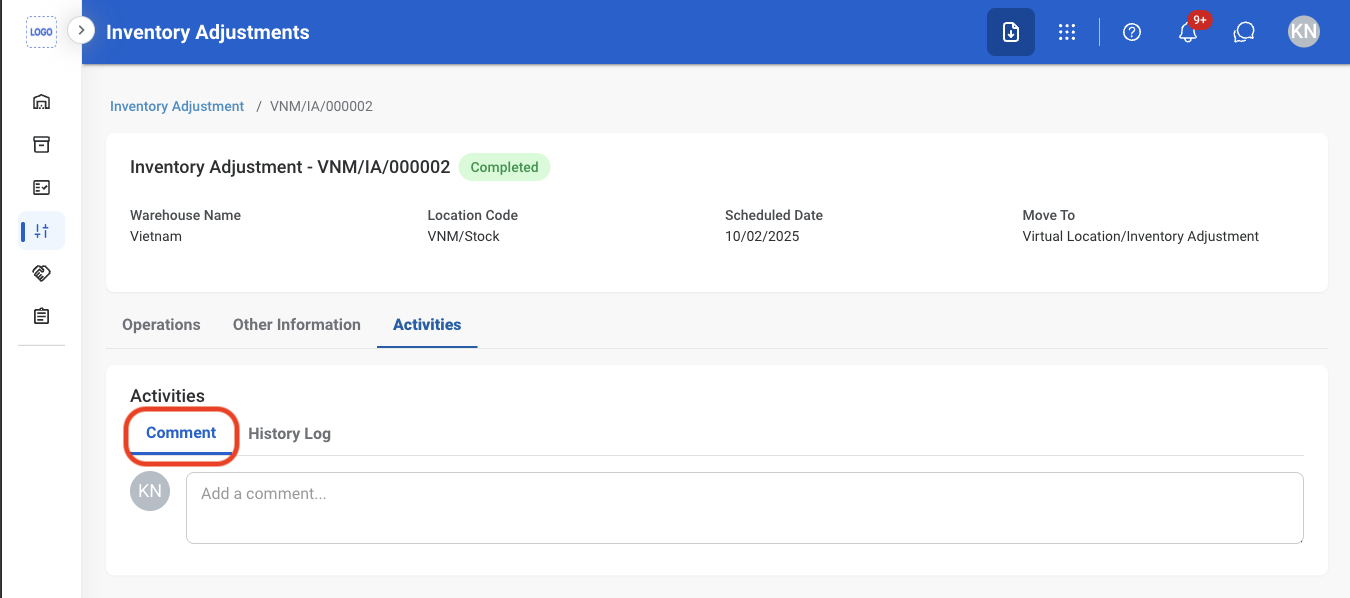Go back to Inventory Adjustment breadcrumb
This screenshot has width=1350, height=598.
(177, 106)
